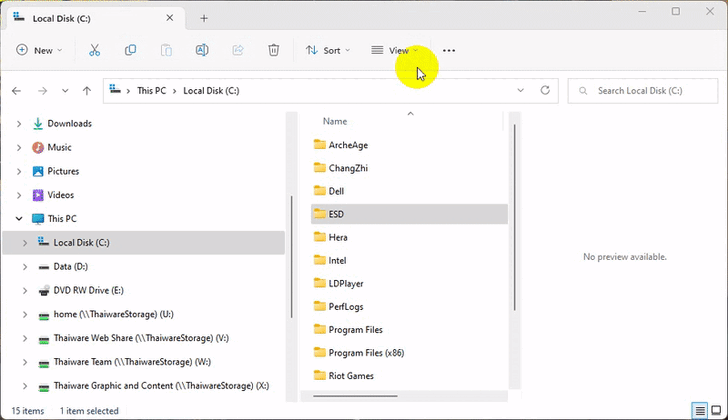
Task: Close the Local Disk (C:) tab
Action: click(169, 18)
